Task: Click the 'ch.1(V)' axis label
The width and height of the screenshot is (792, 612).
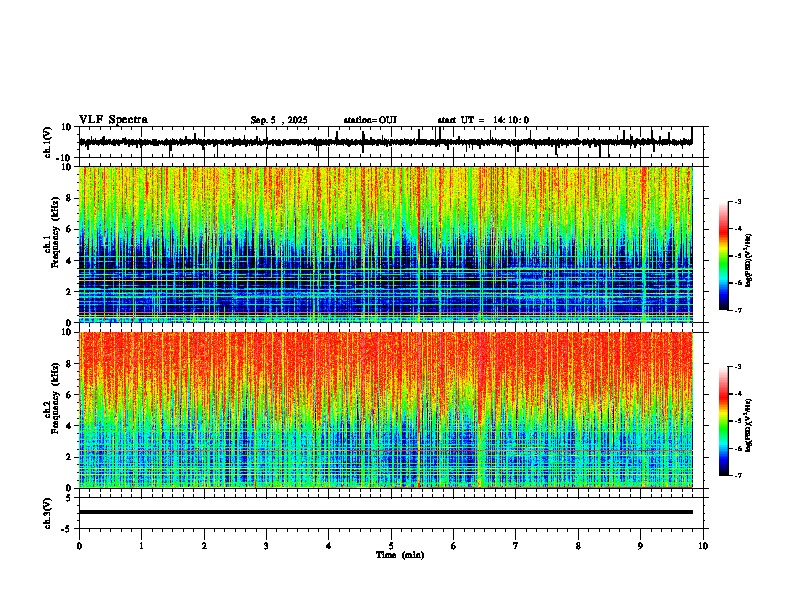Action: click(x=48, y=142)
